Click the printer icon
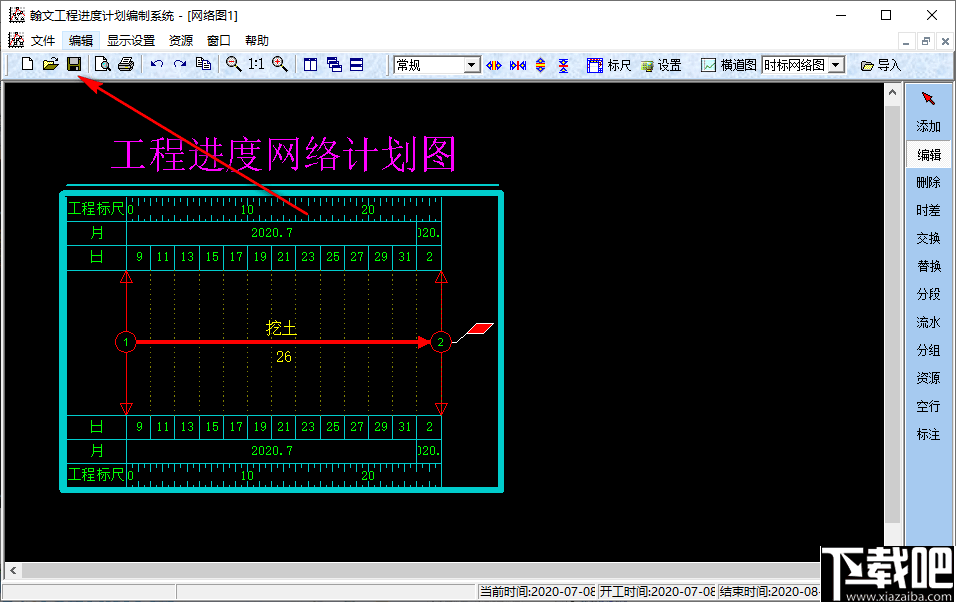956x602 pixels. click(126, 64)
